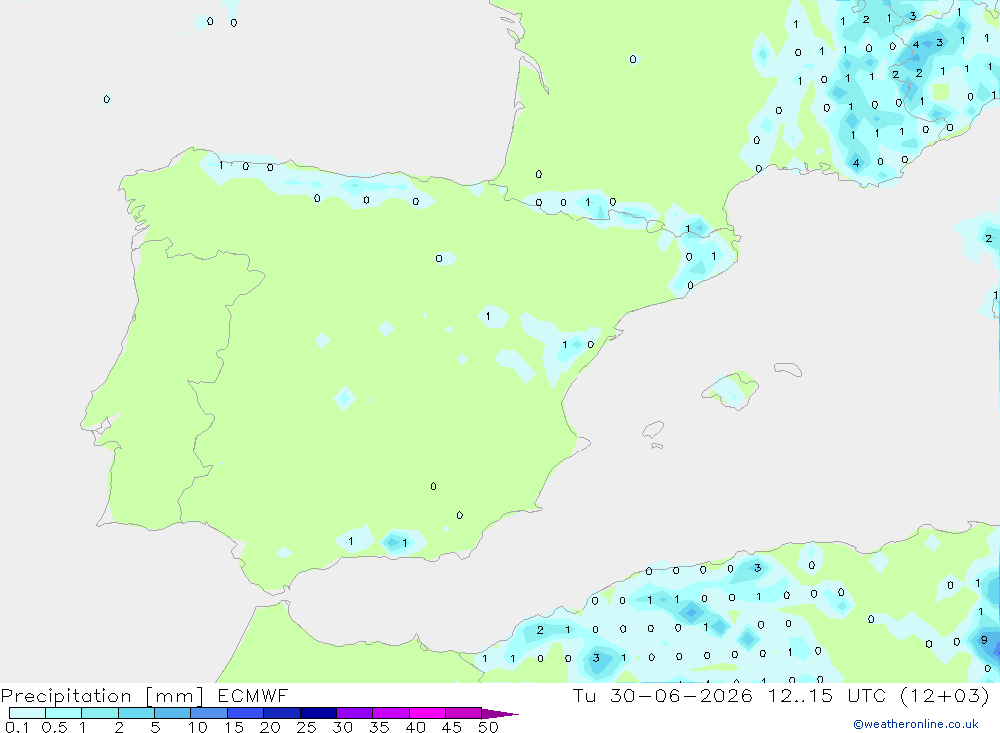Click the 0.5–1 mm legend swatch
The image size is (1000, 733).
64,713
